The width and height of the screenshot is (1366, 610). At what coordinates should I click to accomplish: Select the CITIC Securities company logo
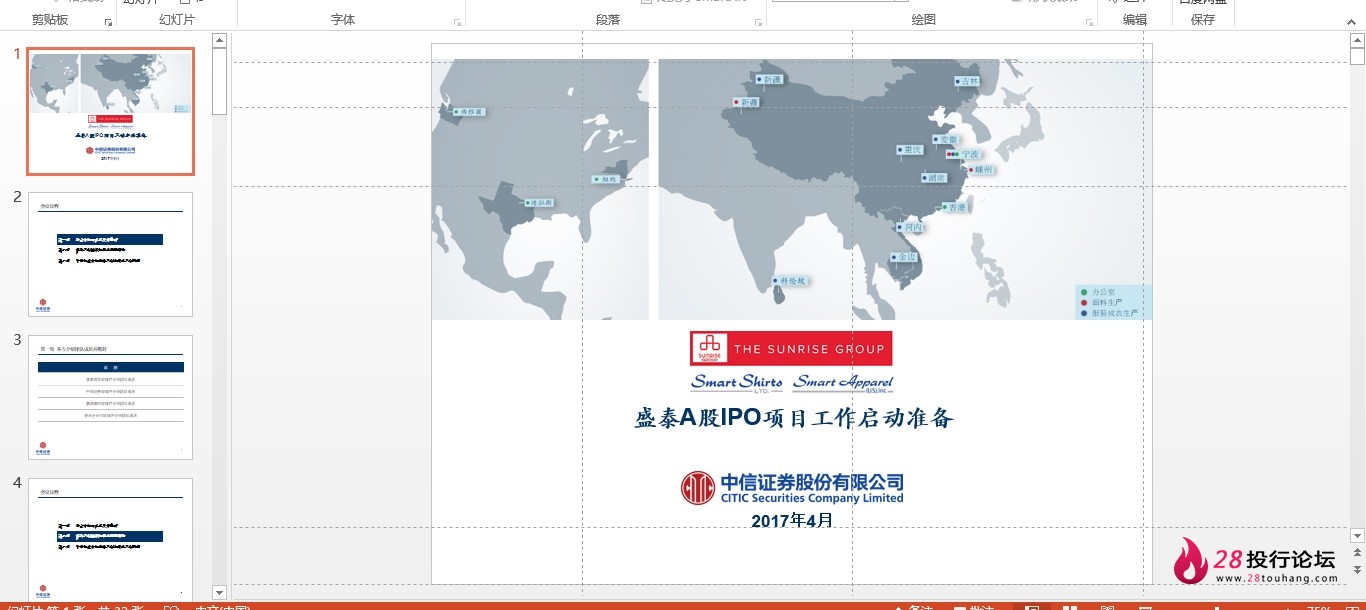tap(792, 488)
